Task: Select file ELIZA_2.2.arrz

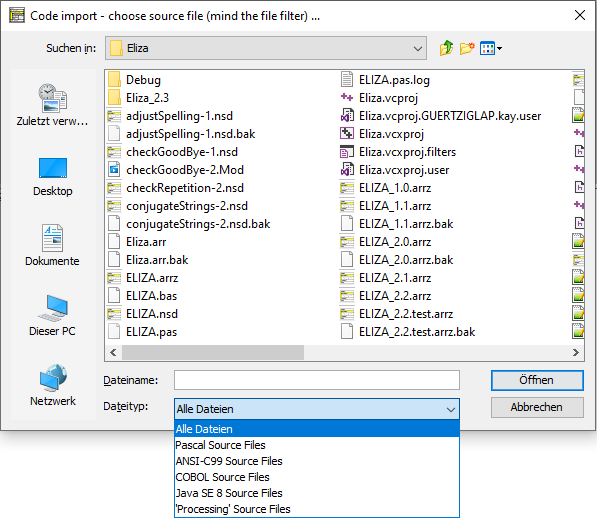Action: pos(395,296)
